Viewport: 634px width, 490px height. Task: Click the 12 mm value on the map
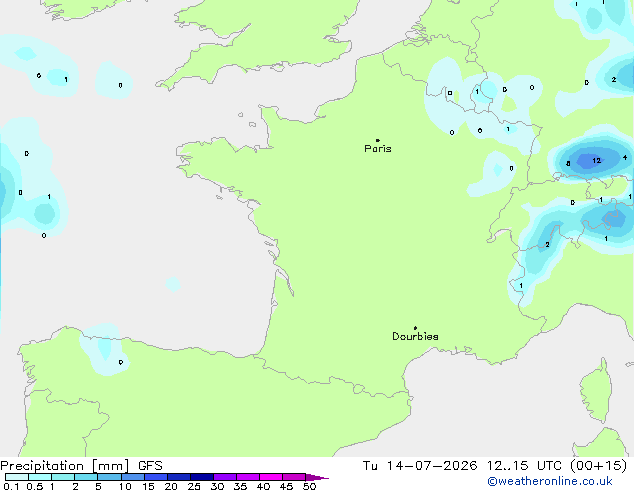point(596,161)
